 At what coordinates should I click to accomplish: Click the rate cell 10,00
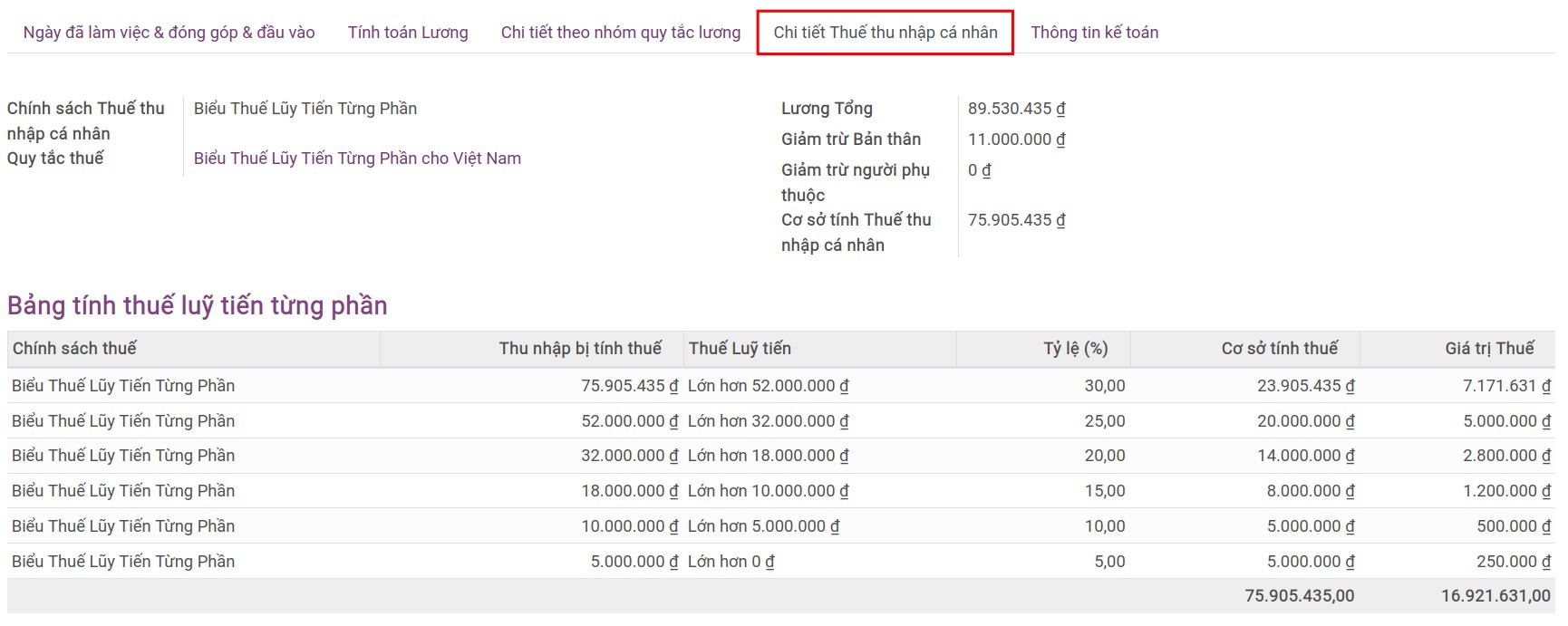coord(1105,526)
